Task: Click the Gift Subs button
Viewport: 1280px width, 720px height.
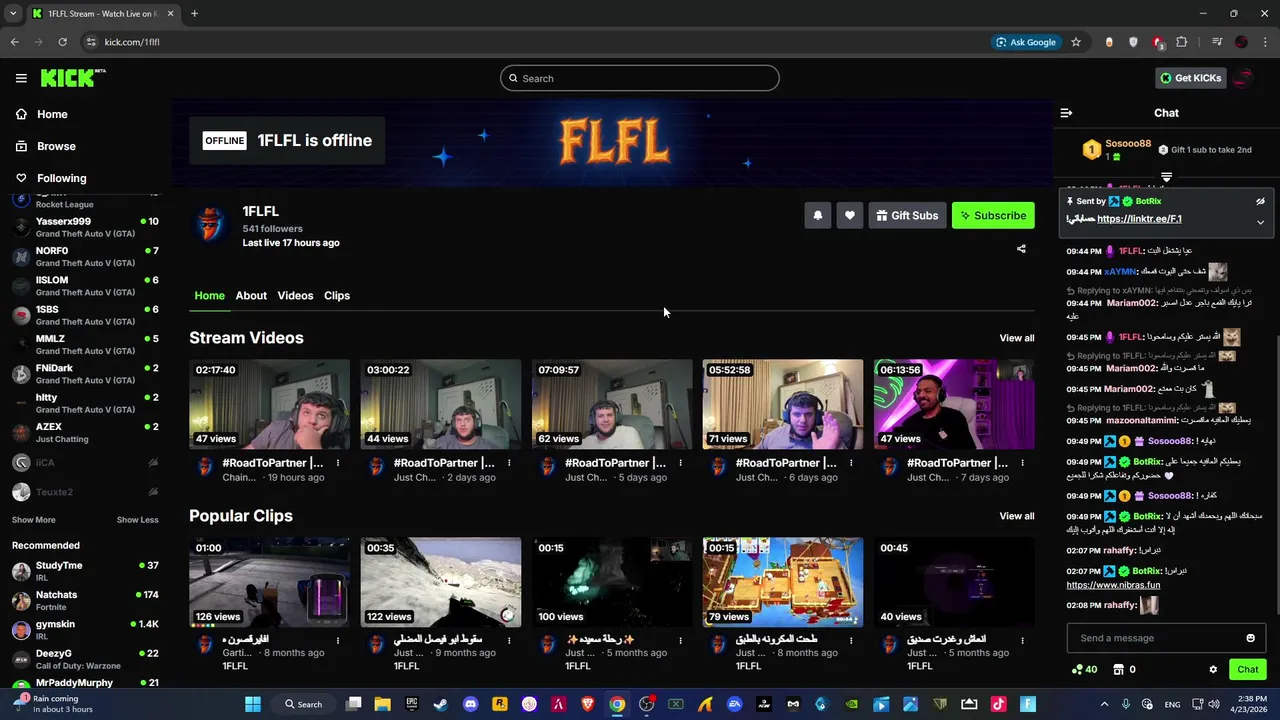Action: tap(907, 215)
